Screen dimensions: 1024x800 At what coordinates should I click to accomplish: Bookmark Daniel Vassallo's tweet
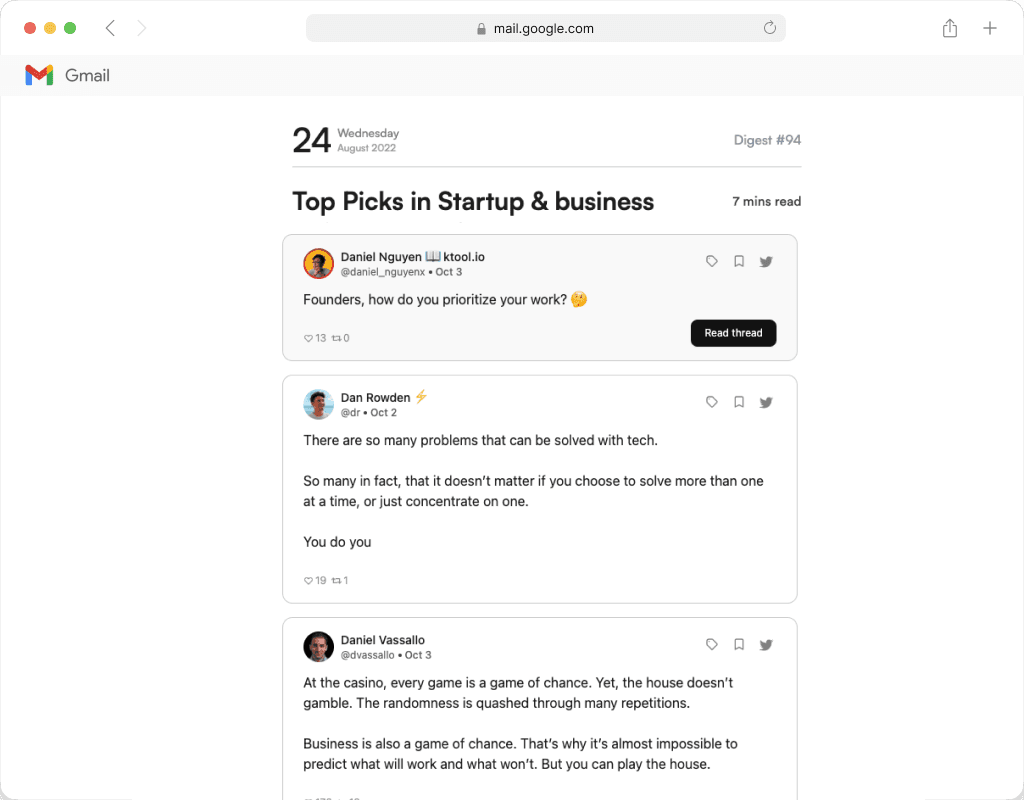pyautogui.click(x=739, y=644)
